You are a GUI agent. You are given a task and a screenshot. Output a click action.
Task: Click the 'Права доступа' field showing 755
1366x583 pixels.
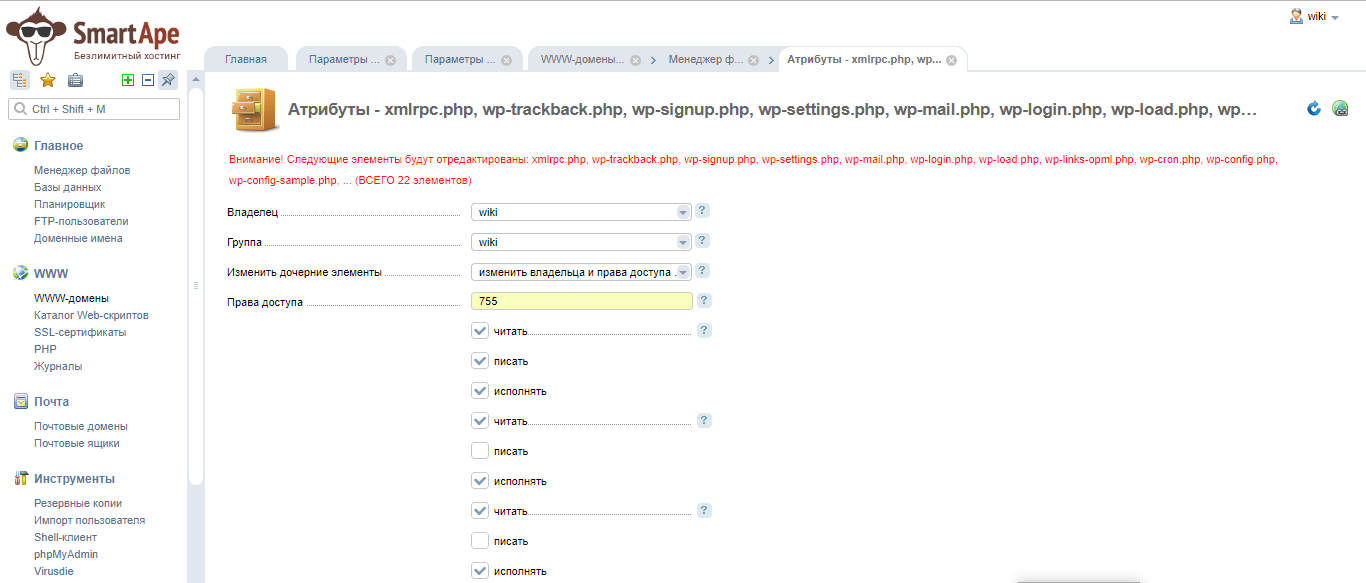pyautogui.click(x=581, y=301)
